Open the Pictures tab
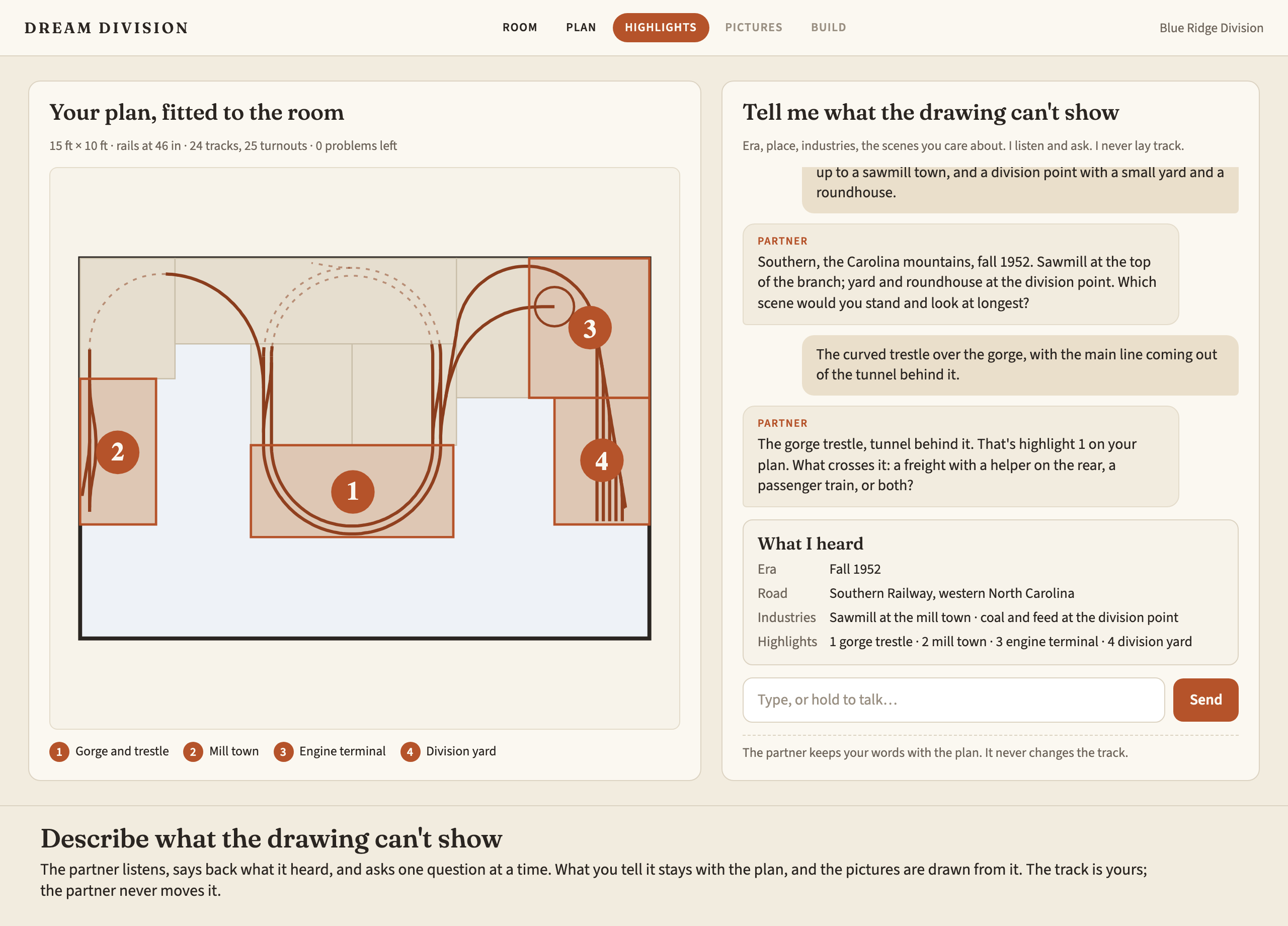Image resolution: width=1288 pixels, height=926 pixels. (754, 27)
